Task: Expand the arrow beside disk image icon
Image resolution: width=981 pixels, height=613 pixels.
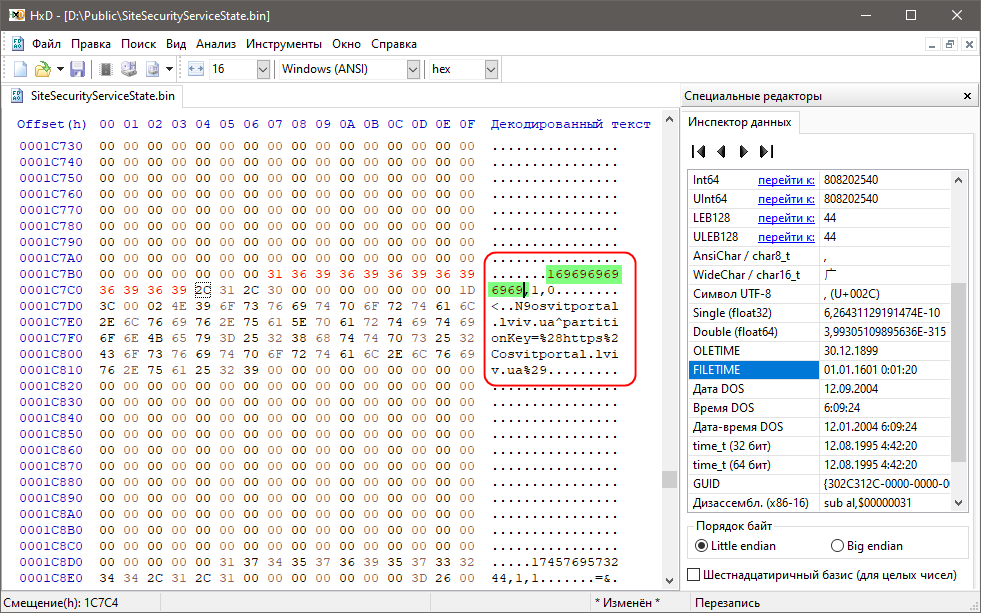Action: point(169,69)
